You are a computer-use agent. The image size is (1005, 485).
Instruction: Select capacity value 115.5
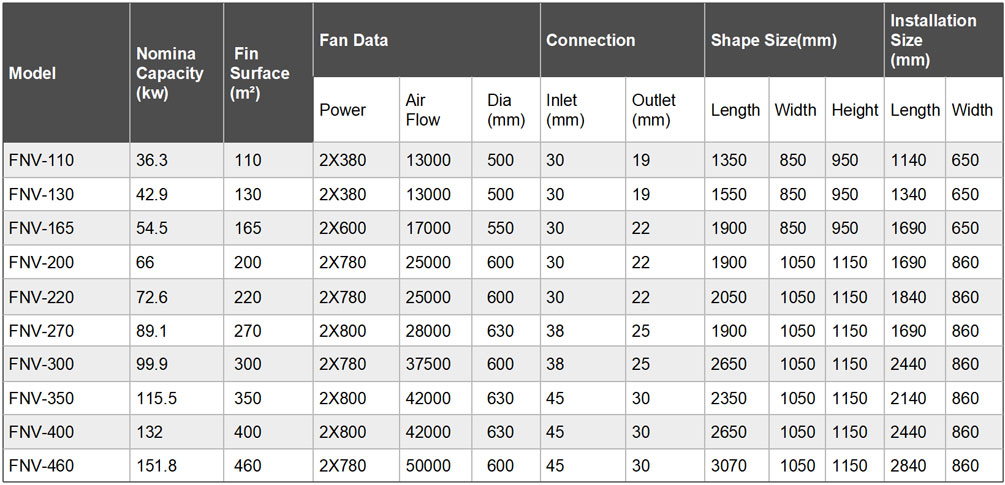tap(177, 399)
